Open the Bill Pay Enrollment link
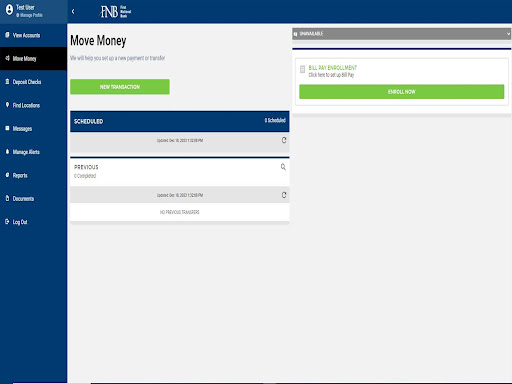 pyautogui.click(x=333, y=68)
